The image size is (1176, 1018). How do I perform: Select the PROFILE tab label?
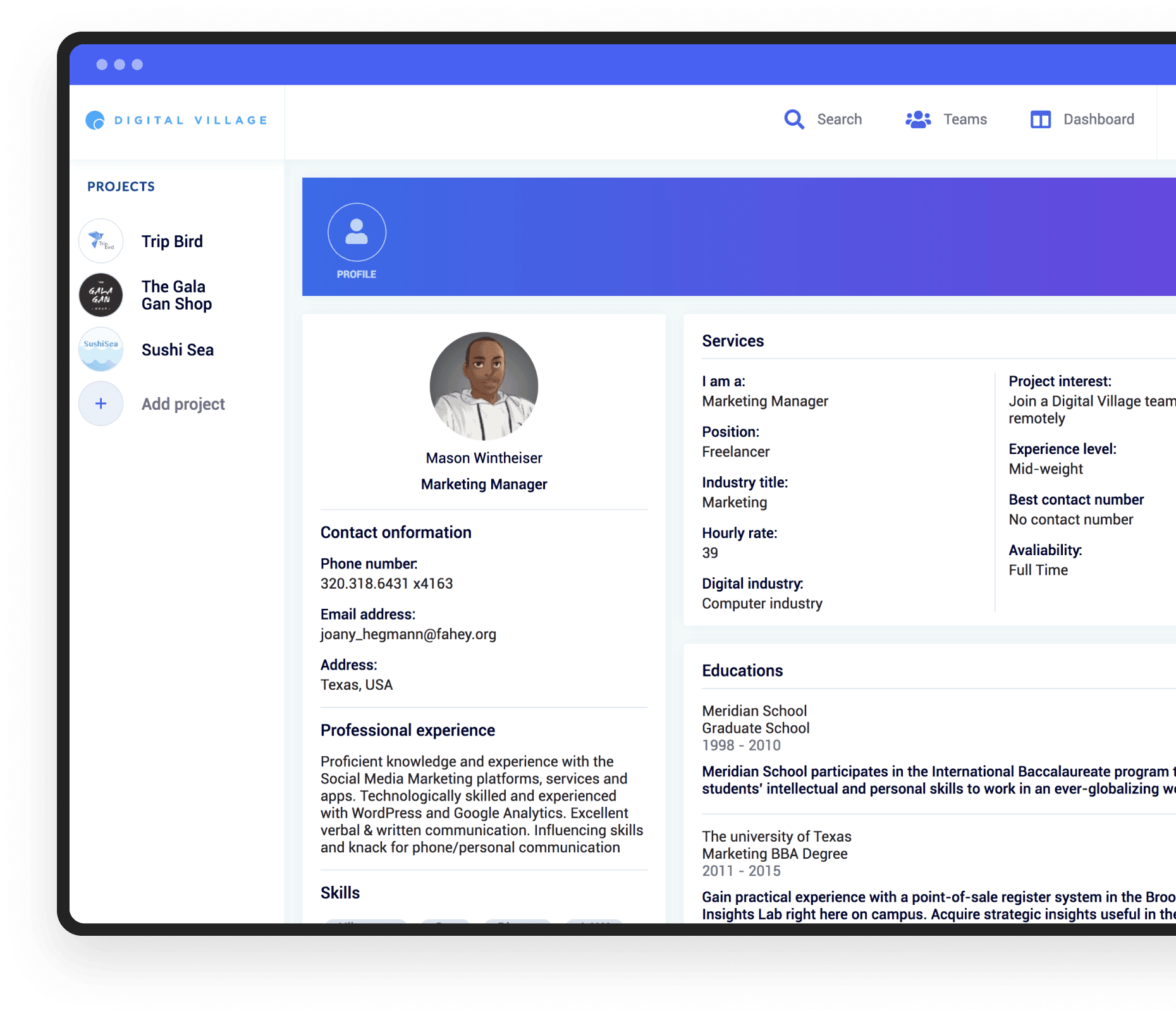pyautogui.click(x=357, y=274)
